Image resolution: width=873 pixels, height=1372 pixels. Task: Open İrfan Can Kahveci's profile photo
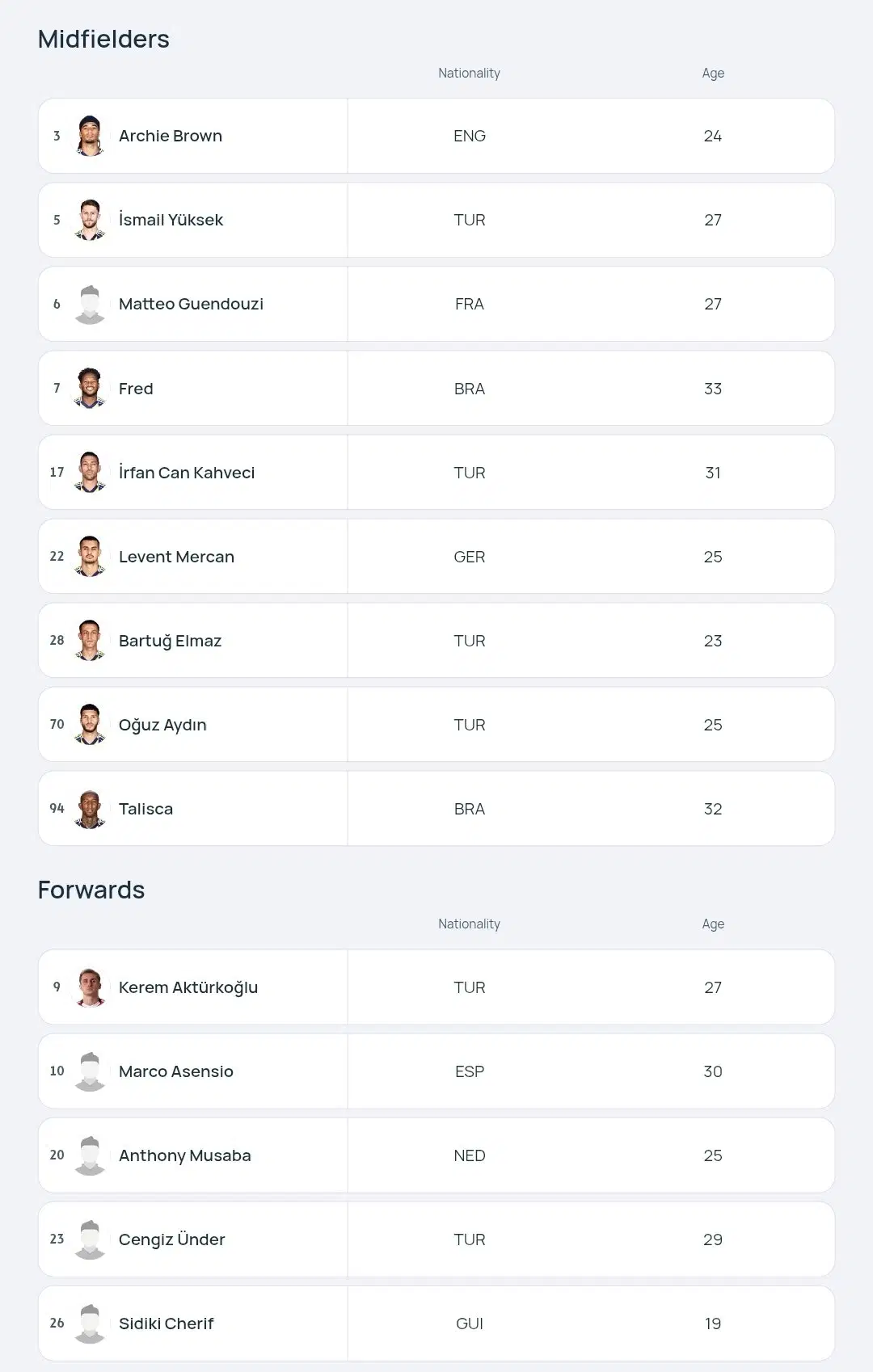[x=90, y=472]
